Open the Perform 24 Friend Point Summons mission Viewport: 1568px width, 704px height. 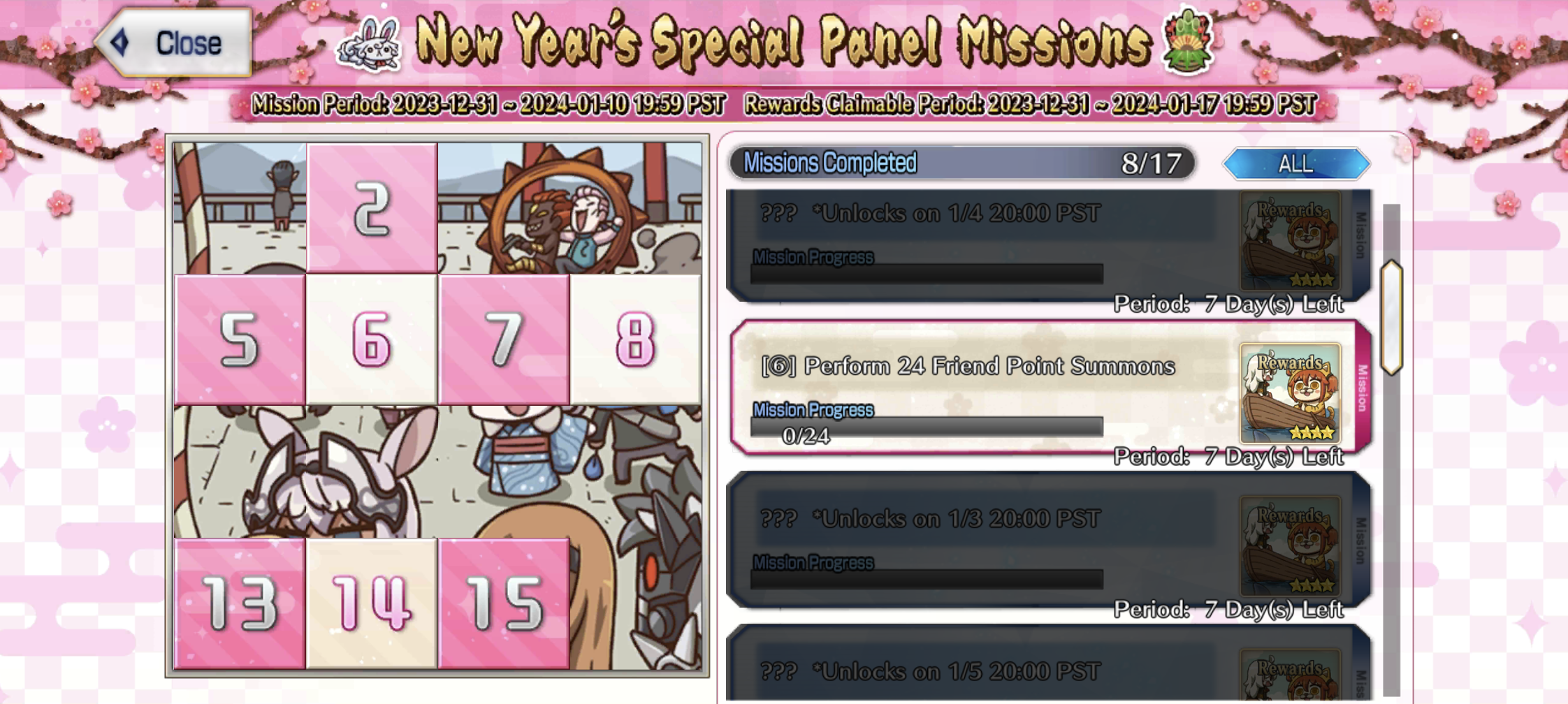coord(1050,388)
